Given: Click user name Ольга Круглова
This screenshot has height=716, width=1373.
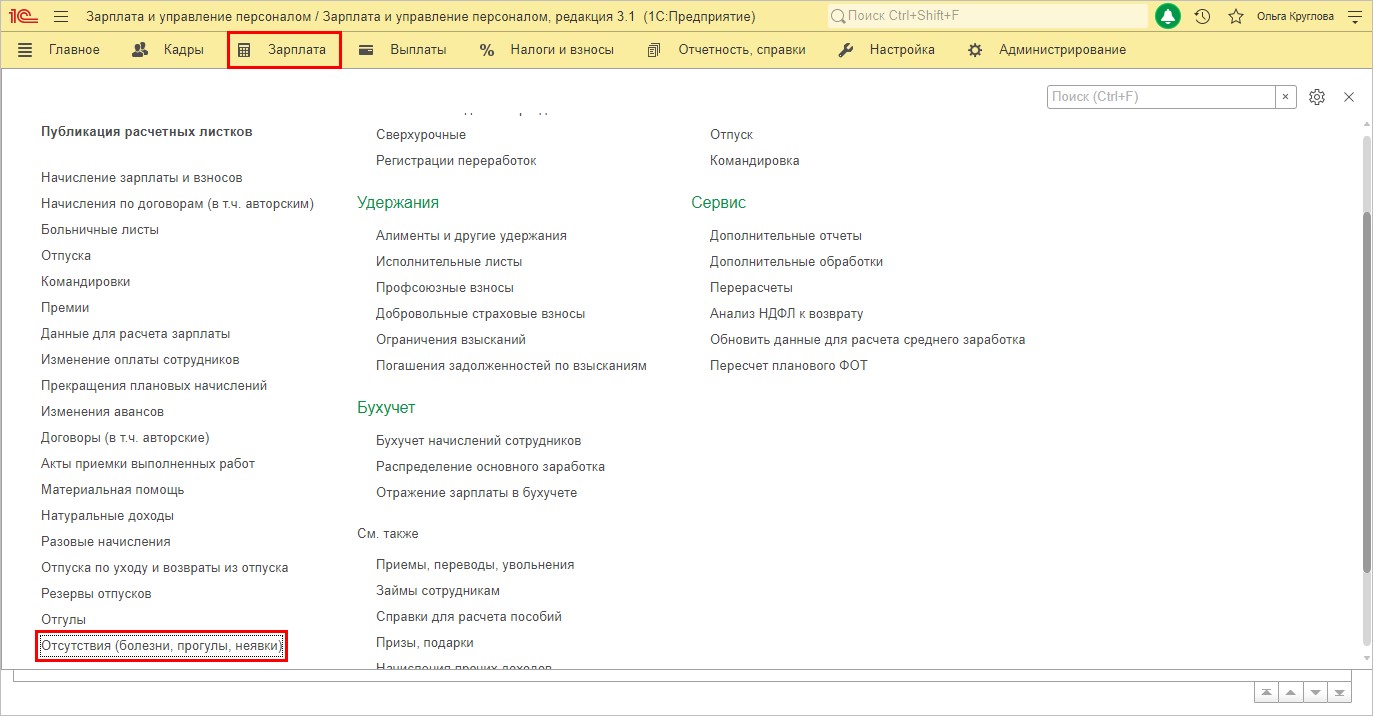Looking at the screenshot, I should click(1295, 17).
